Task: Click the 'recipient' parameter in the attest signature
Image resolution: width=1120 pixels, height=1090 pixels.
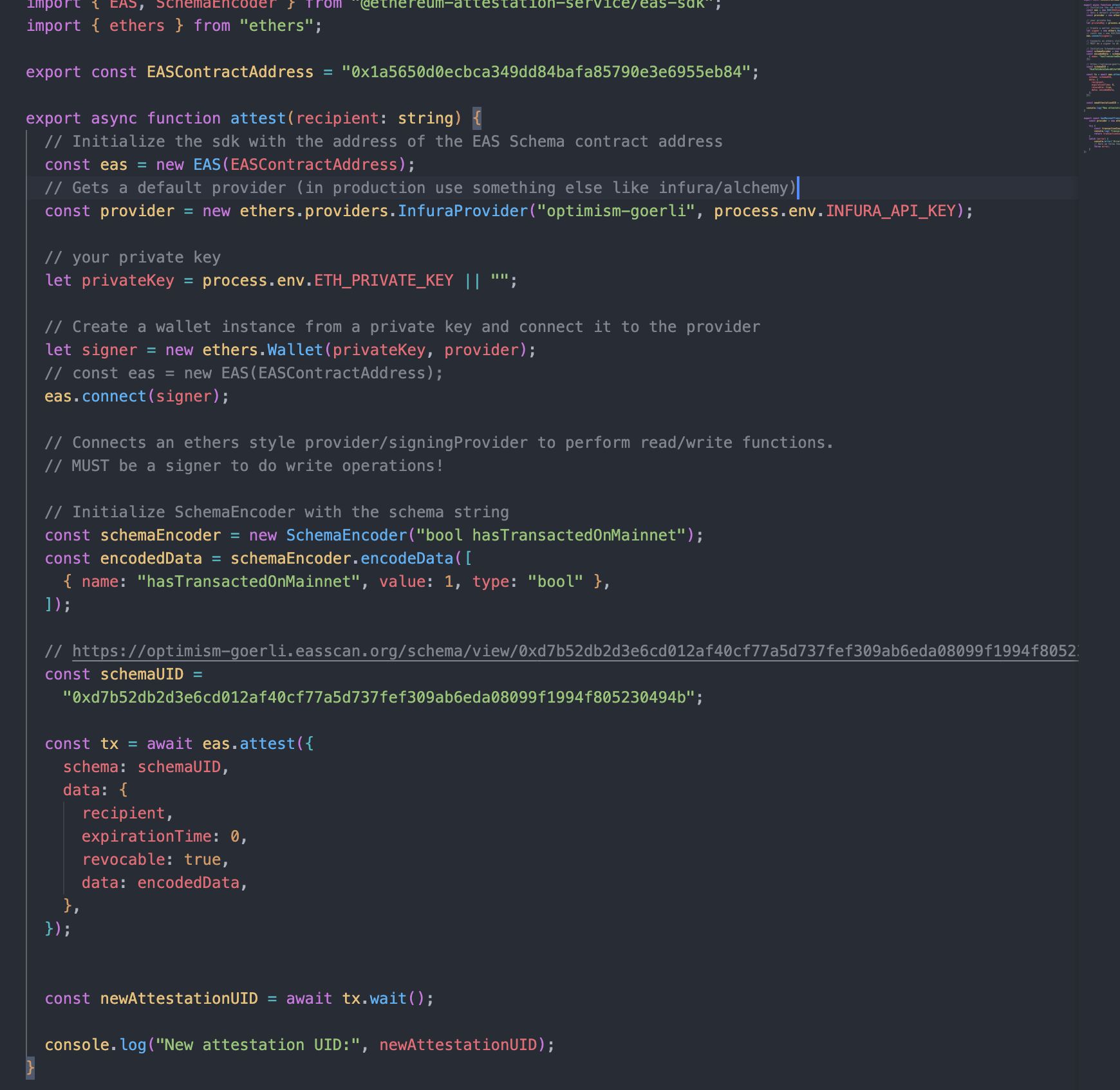Action: (x=337, y=118)
